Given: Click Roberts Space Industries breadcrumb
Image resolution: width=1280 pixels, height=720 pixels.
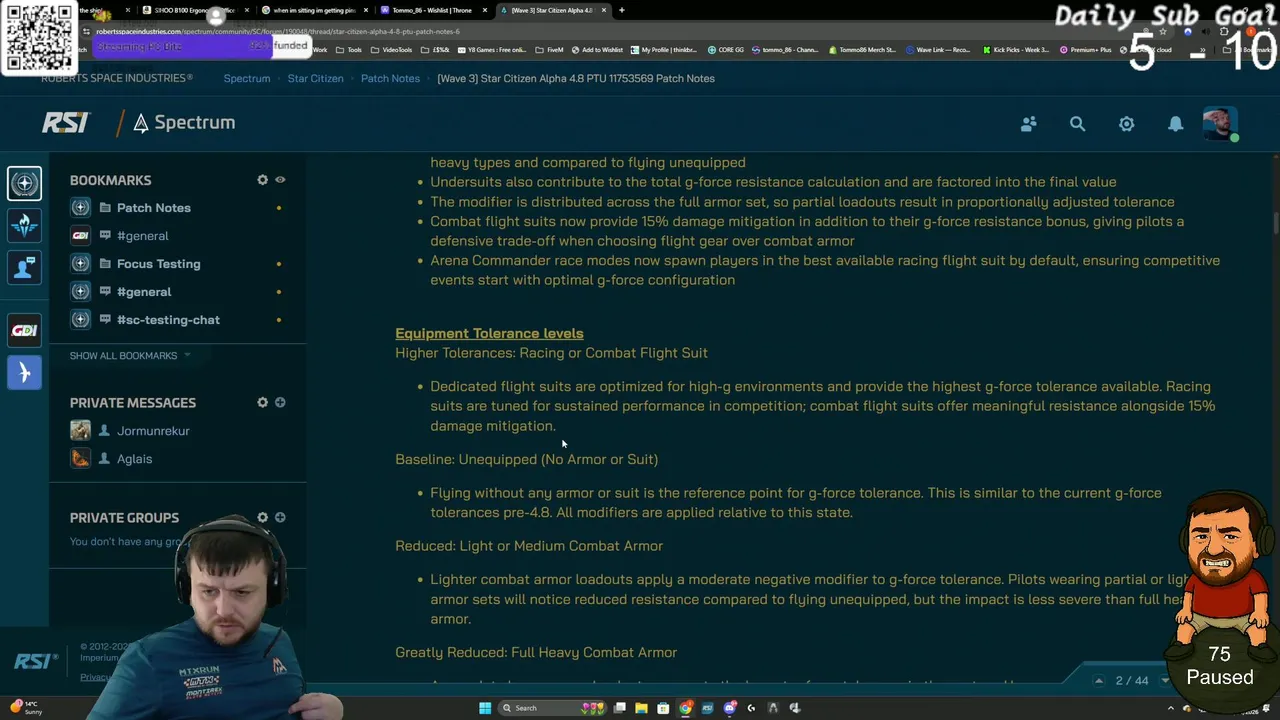Looking at the screenshot, I should point(117,78).
